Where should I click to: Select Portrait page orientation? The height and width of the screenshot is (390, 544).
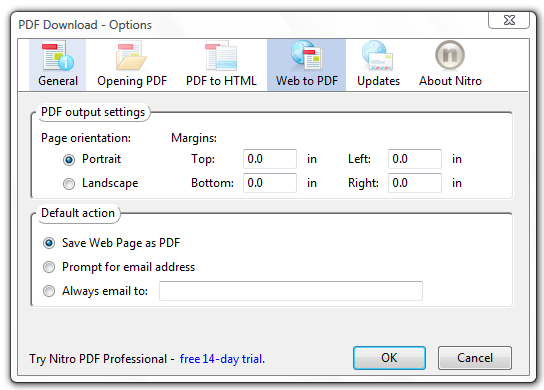69,160
